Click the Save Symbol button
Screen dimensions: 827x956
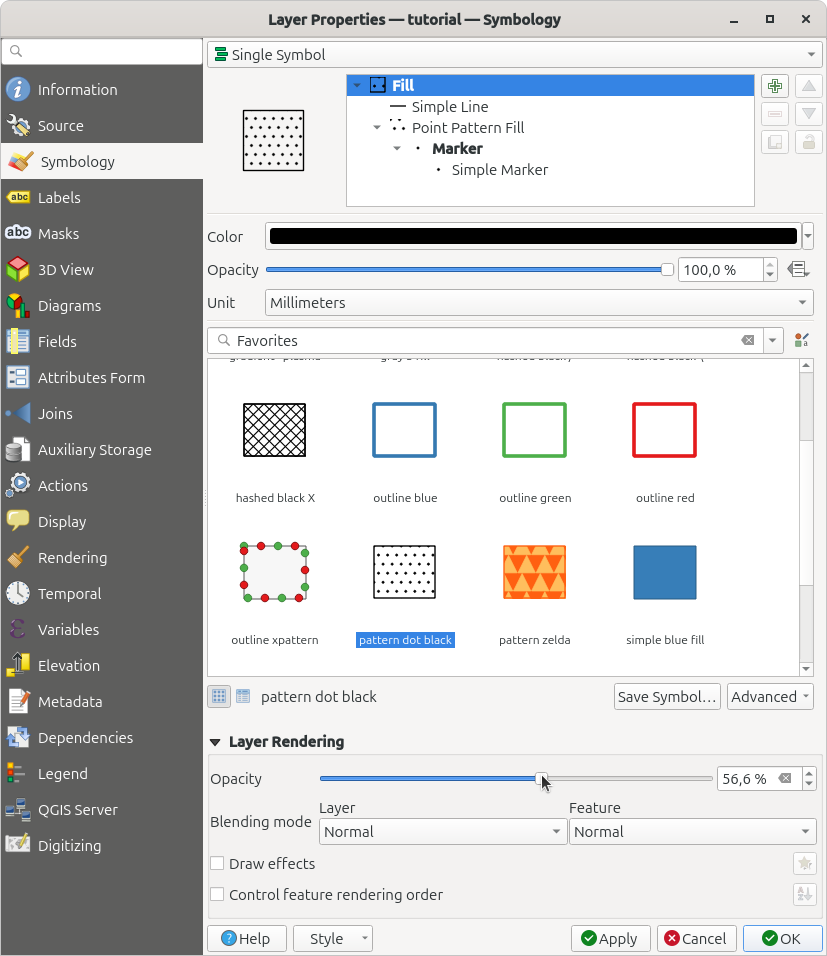[667, 697]
